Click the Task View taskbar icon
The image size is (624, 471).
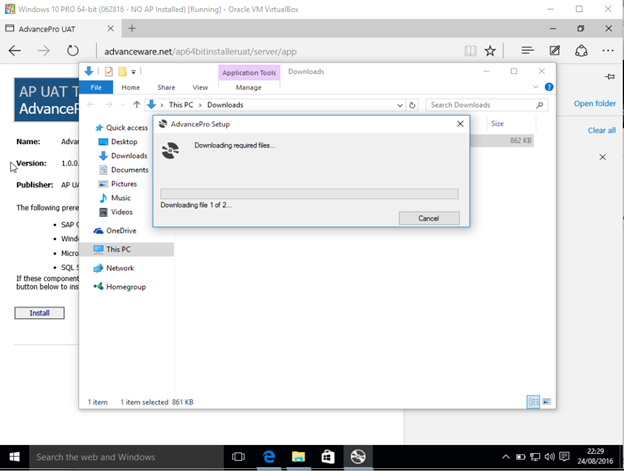(x=238, y=457)
